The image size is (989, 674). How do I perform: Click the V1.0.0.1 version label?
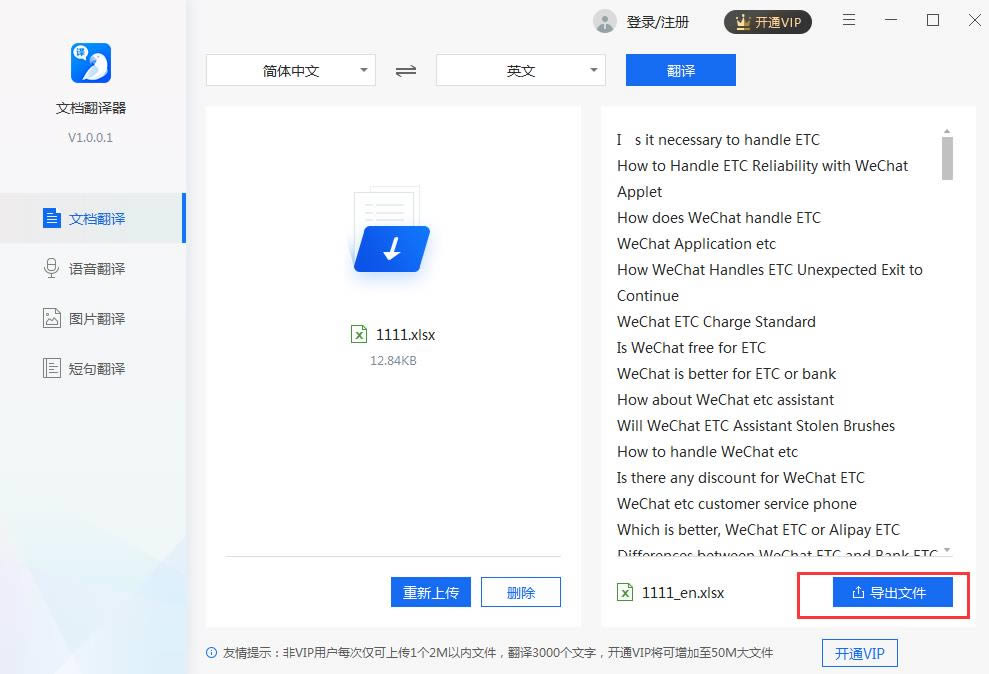click(90, 137)
